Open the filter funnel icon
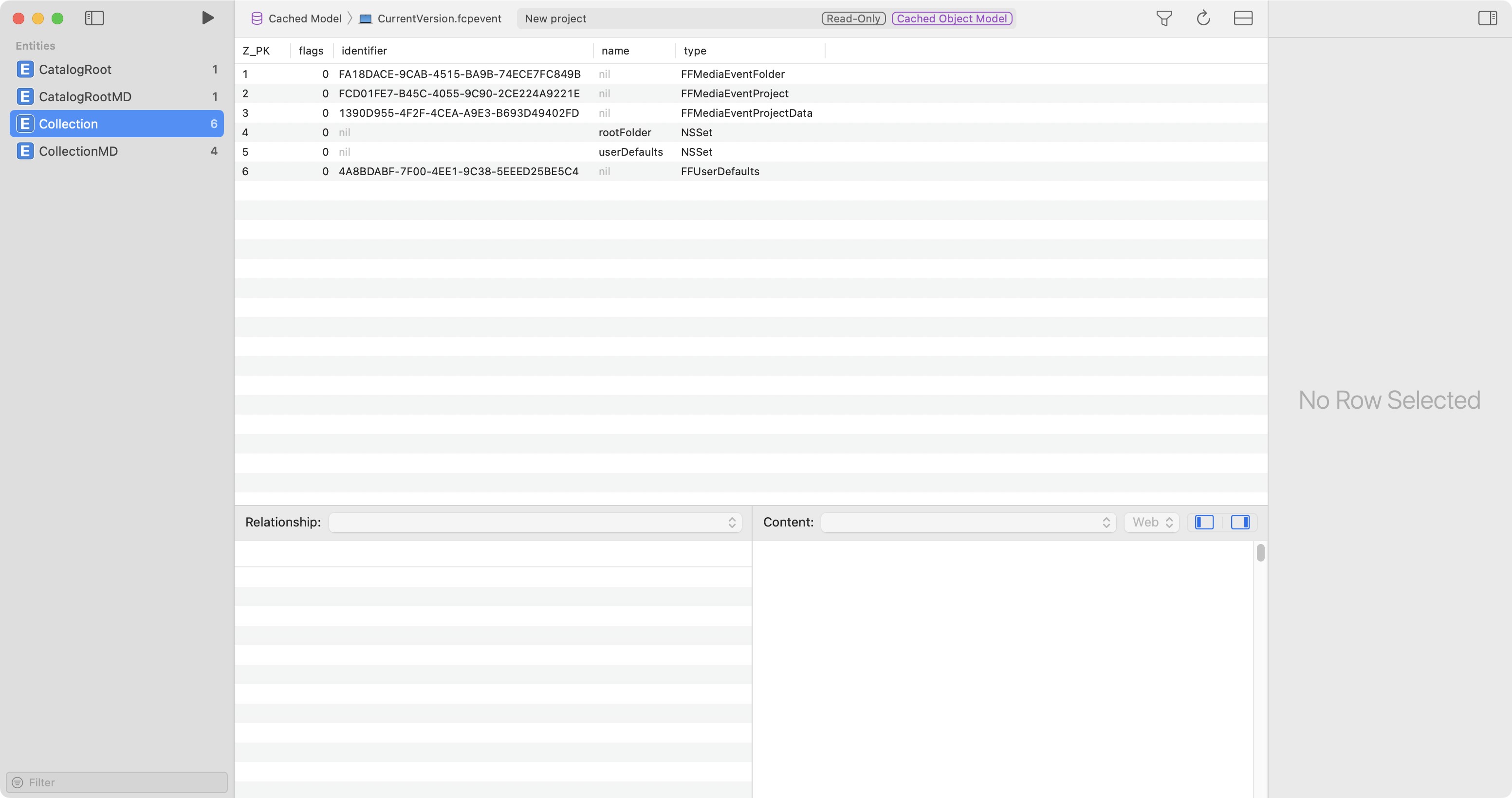The image size is (1512, 798). (1164, 18)
